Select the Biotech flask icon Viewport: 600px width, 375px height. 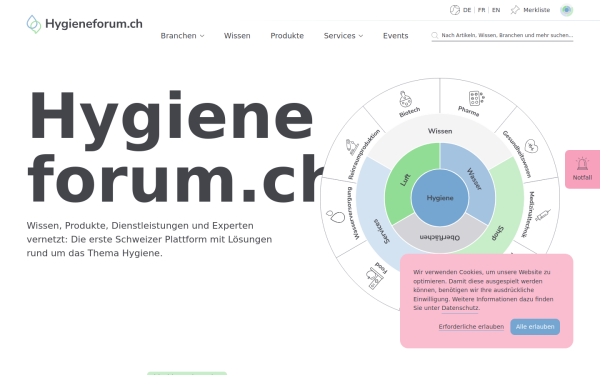click(x=405, y=99)
